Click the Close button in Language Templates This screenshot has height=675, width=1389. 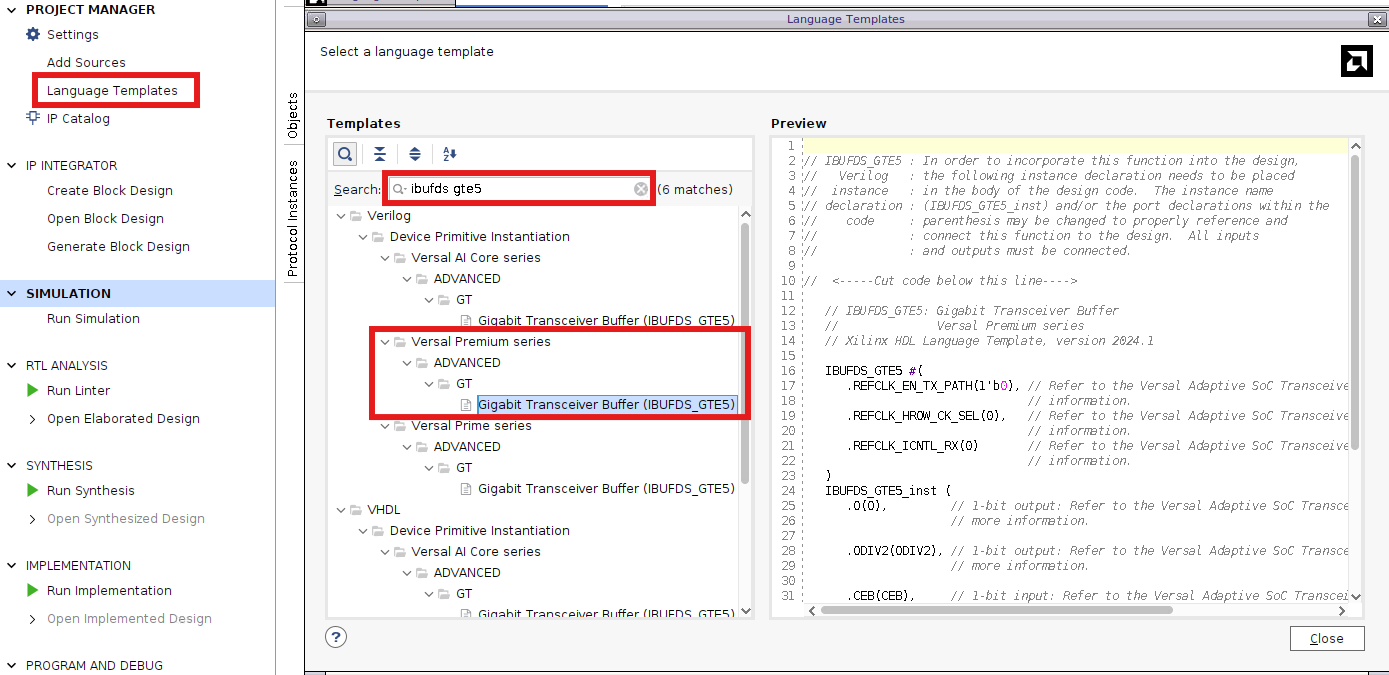[1327, 638]
